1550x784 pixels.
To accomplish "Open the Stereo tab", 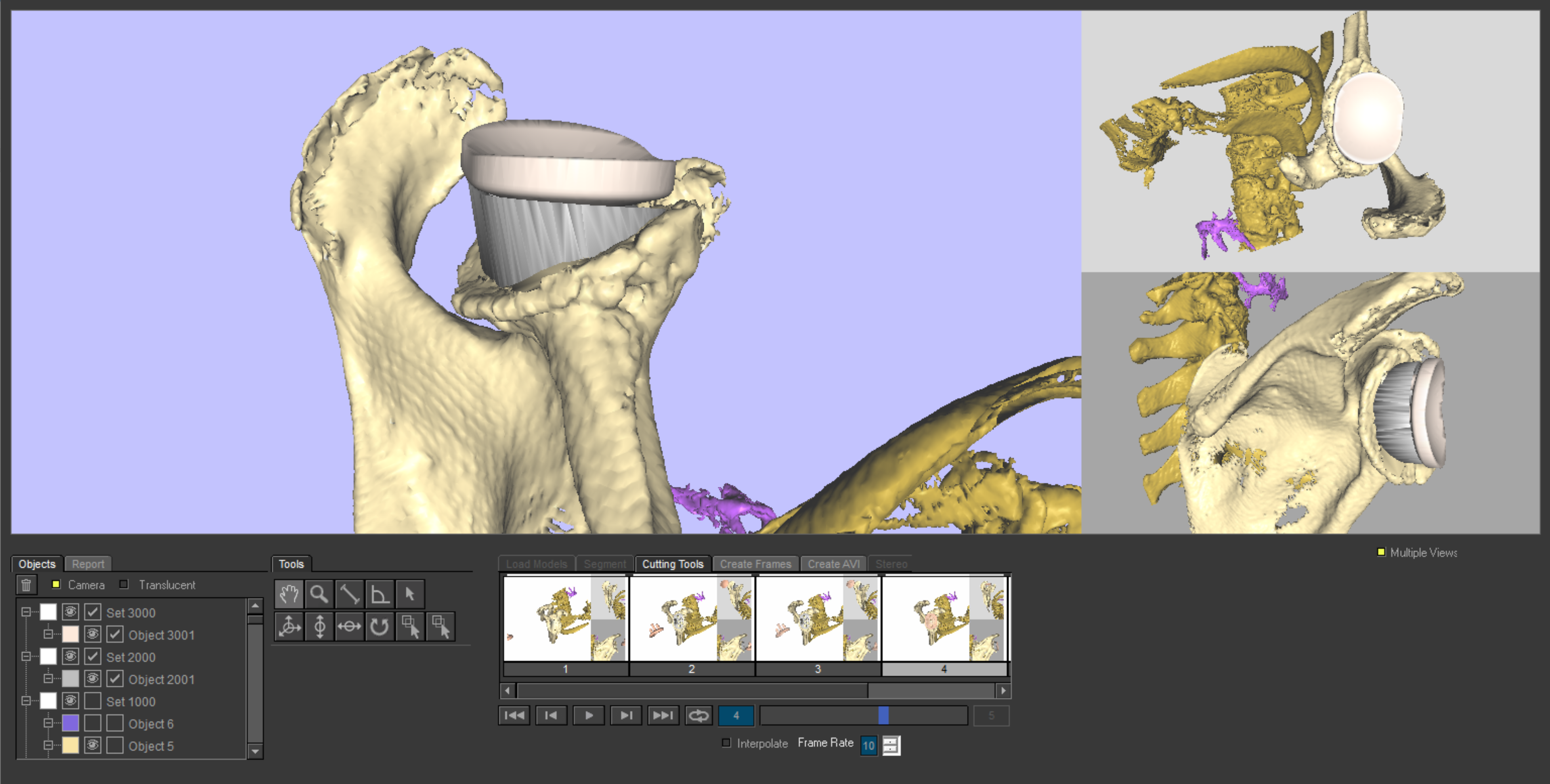I will point(891,564).
